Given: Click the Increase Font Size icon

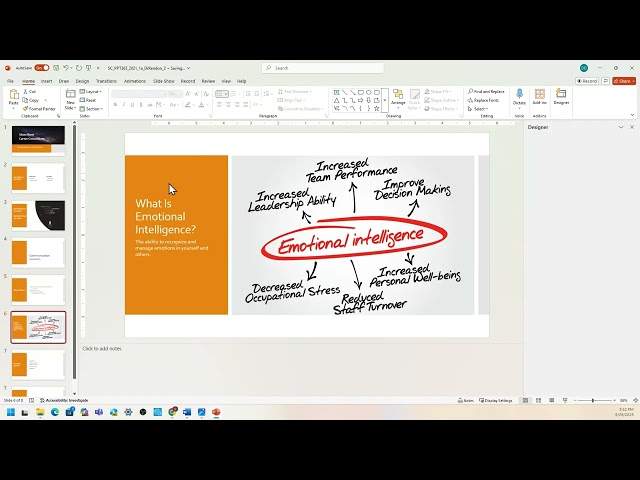Looking at the screenshot, I should coord(188,94).
